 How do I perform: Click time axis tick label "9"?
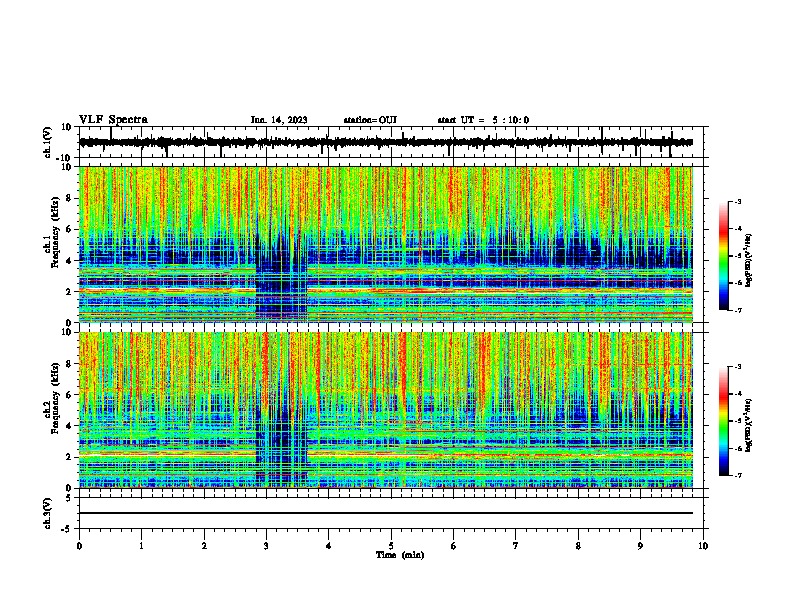pos(640,546)
